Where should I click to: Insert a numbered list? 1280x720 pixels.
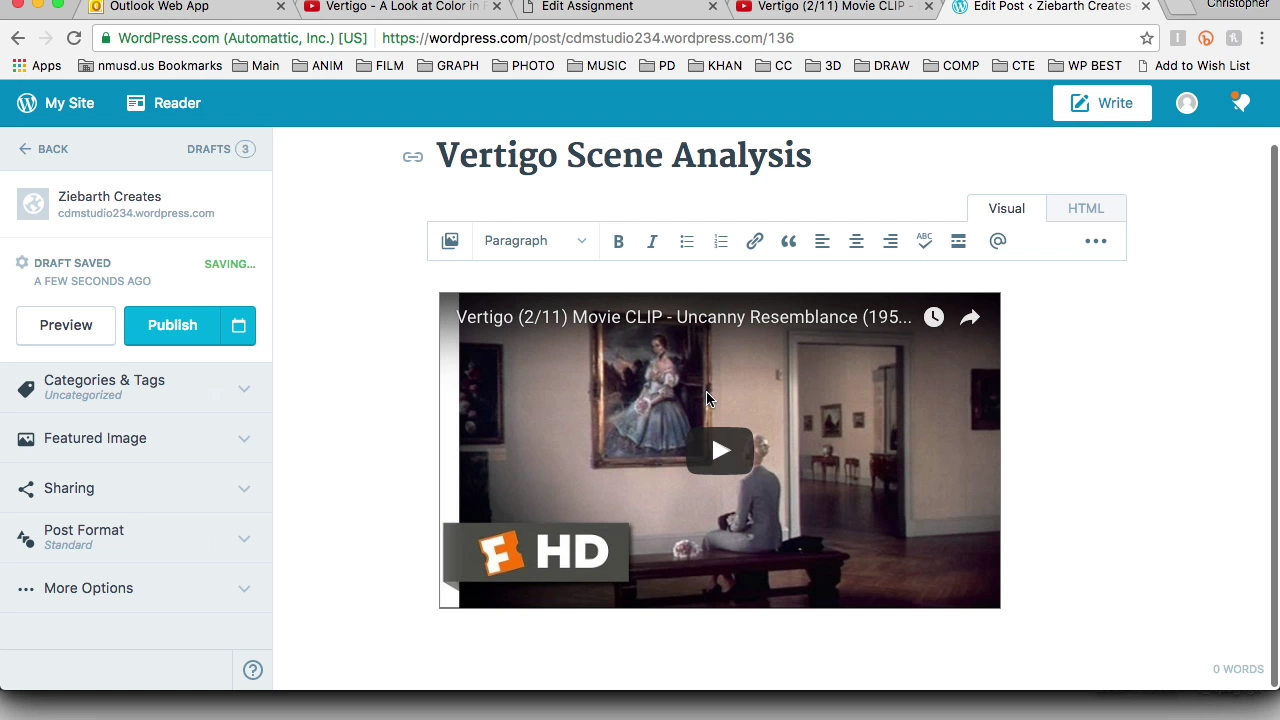pyautogui.click(x=721, y=241)
